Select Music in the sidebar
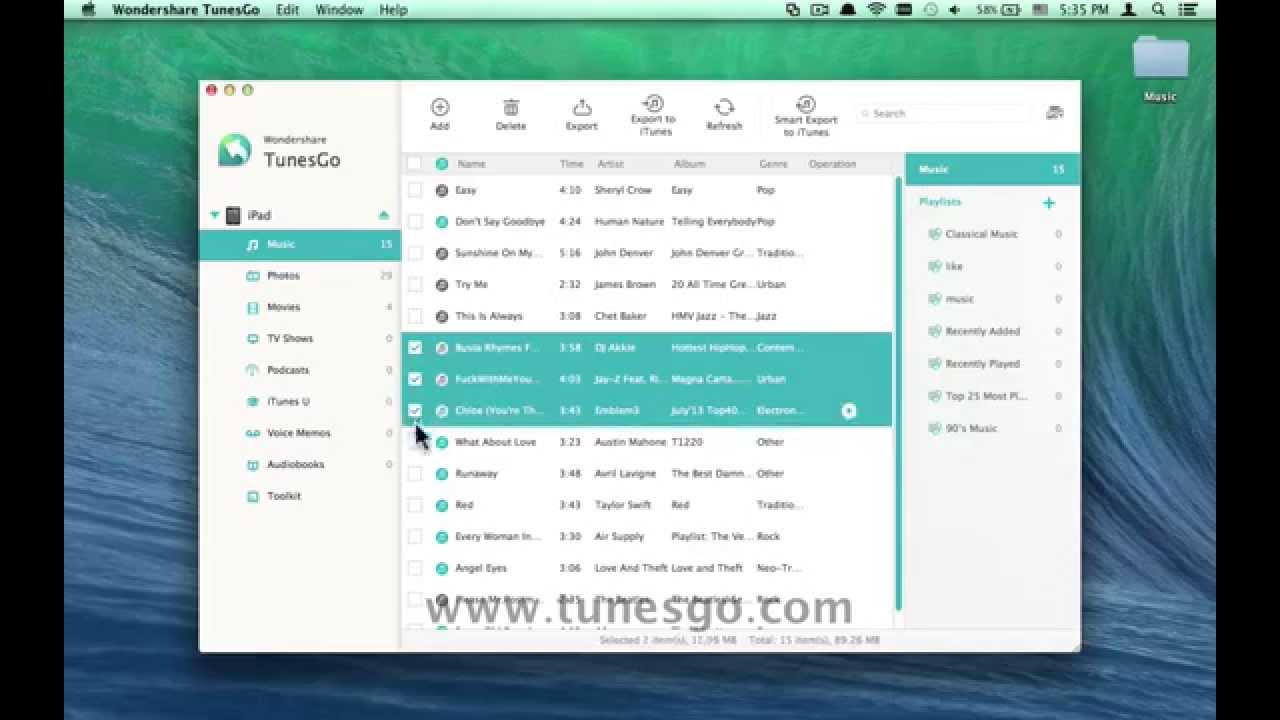The image size is (1280, 720). click(x=300, y=245)
